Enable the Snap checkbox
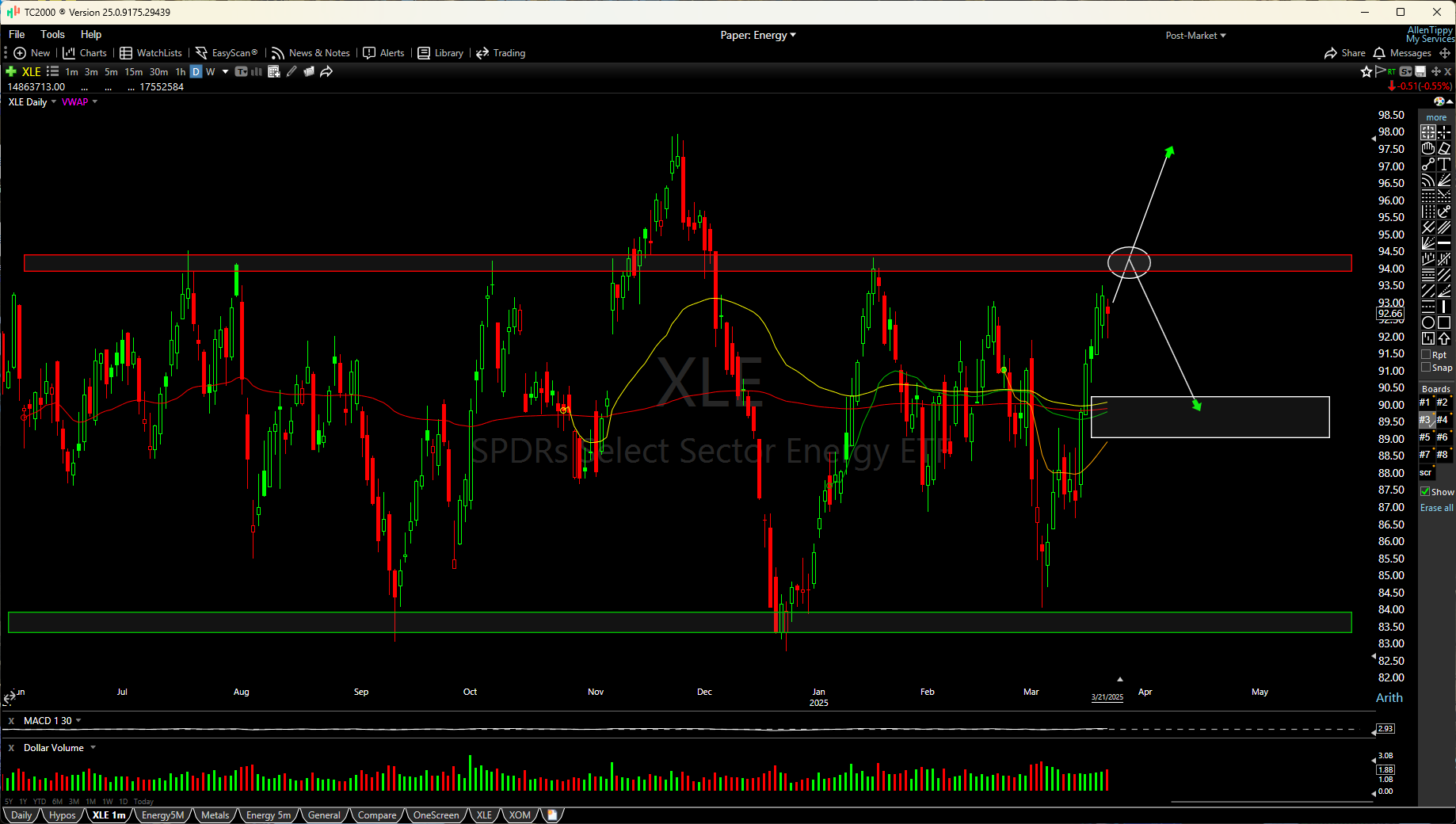The image size is (1456, 824). tap(1424, 368)
